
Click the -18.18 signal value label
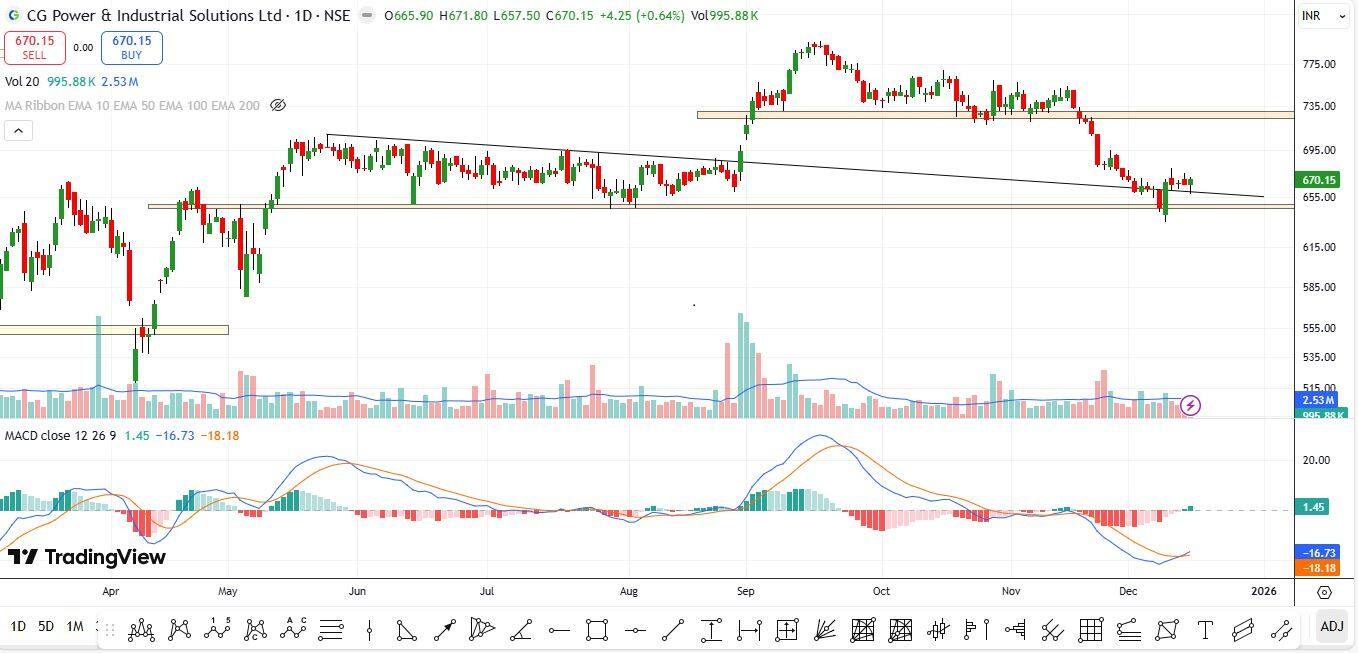(1319, 567)
